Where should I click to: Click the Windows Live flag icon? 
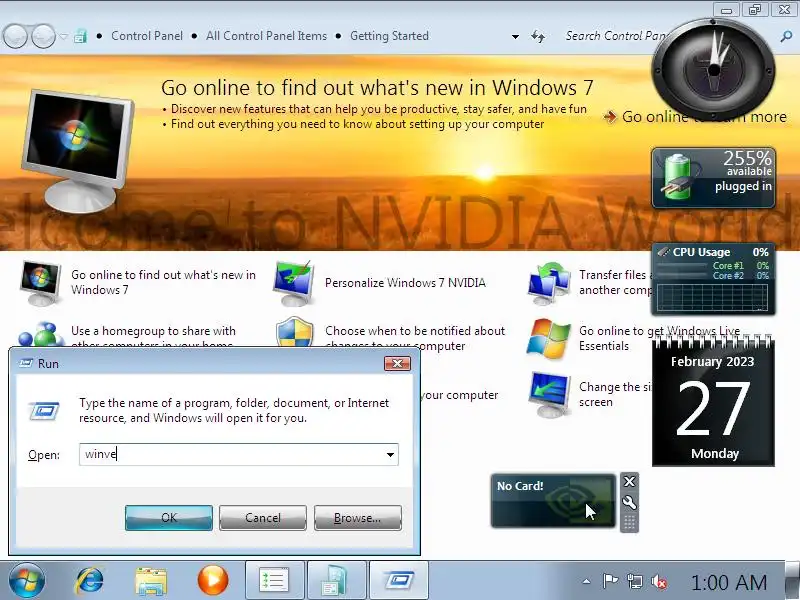tap(548, 338)
